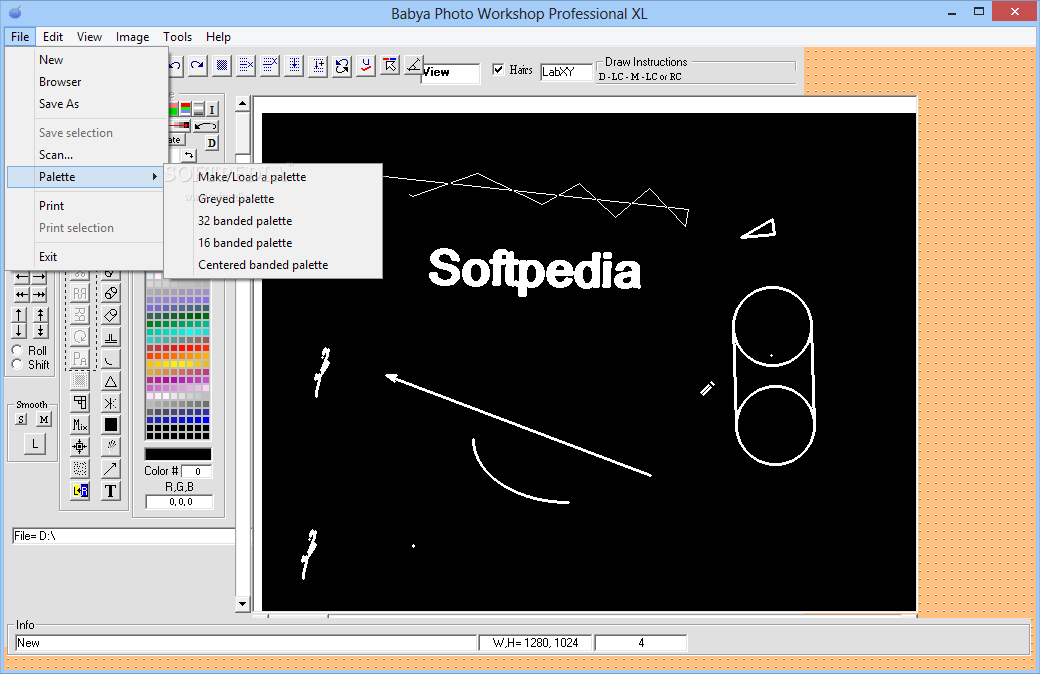Click the Smooth L button
Screen dimensions: 1040x674
(35, 444)
